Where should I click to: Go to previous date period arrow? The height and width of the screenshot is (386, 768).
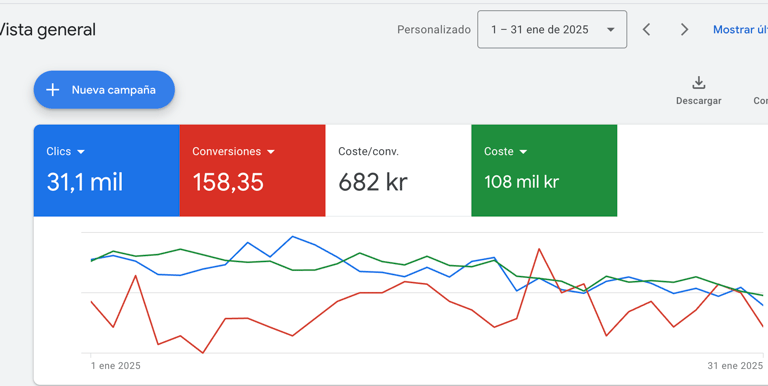tap(647, 29)
